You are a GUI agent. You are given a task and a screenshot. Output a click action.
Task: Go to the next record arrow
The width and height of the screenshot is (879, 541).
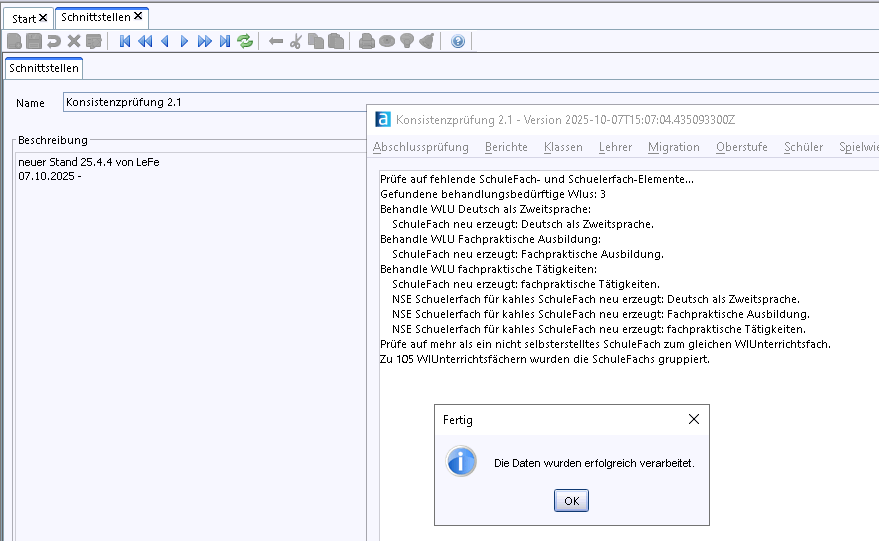point(184,41)
